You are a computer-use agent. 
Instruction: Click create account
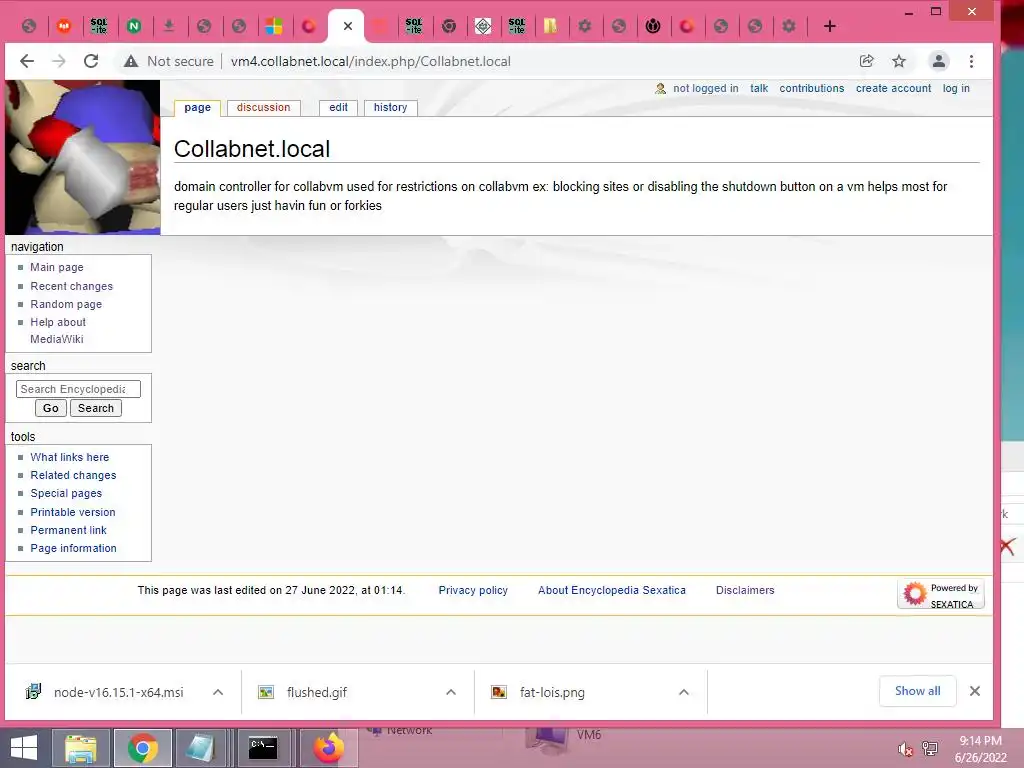[x=893, y=88]
